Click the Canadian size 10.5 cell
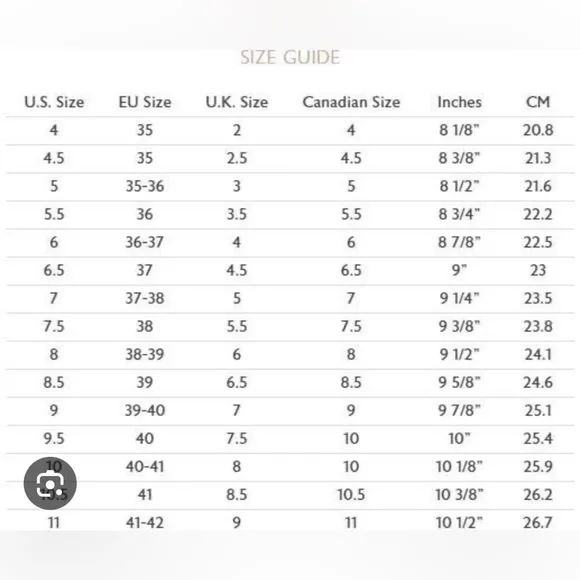The width and height of the screenshot is (580, 580). pyautogui.click(x=351, y=495)
